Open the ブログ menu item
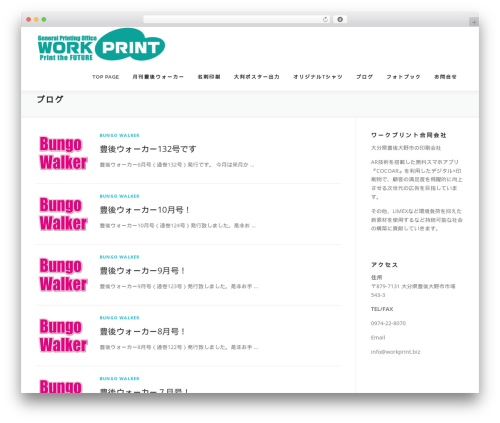The width and height of the screenshot is (500, 423). [364, 77]
